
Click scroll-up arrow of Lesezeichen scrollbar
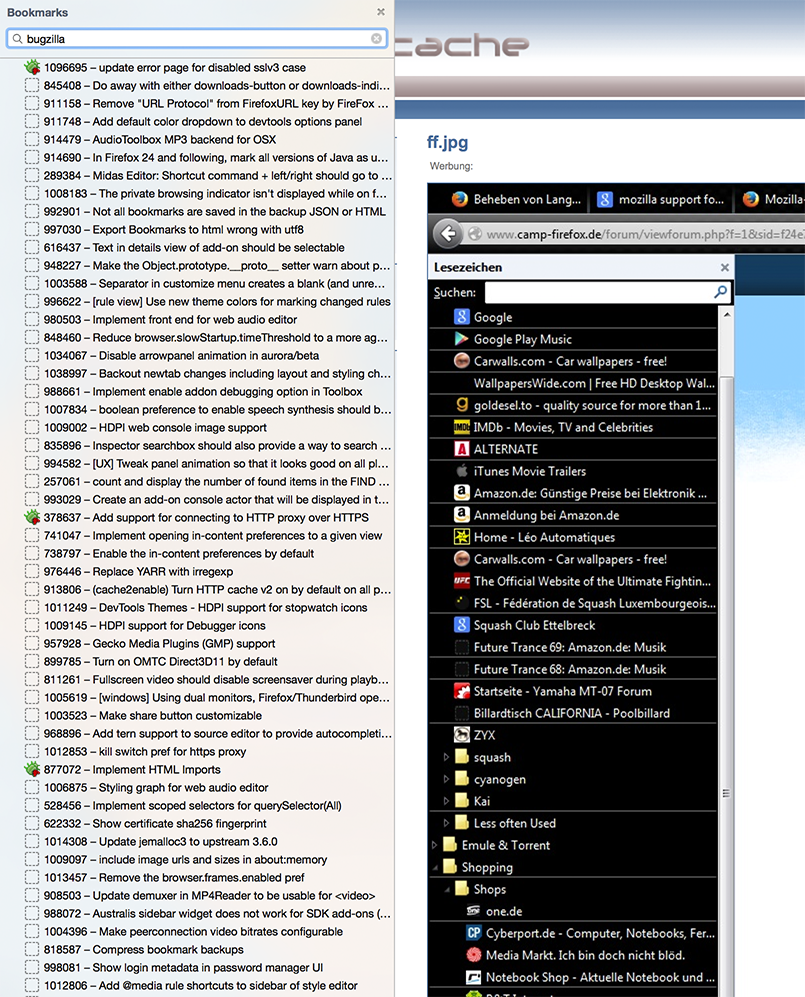click(x=727, y=314)
